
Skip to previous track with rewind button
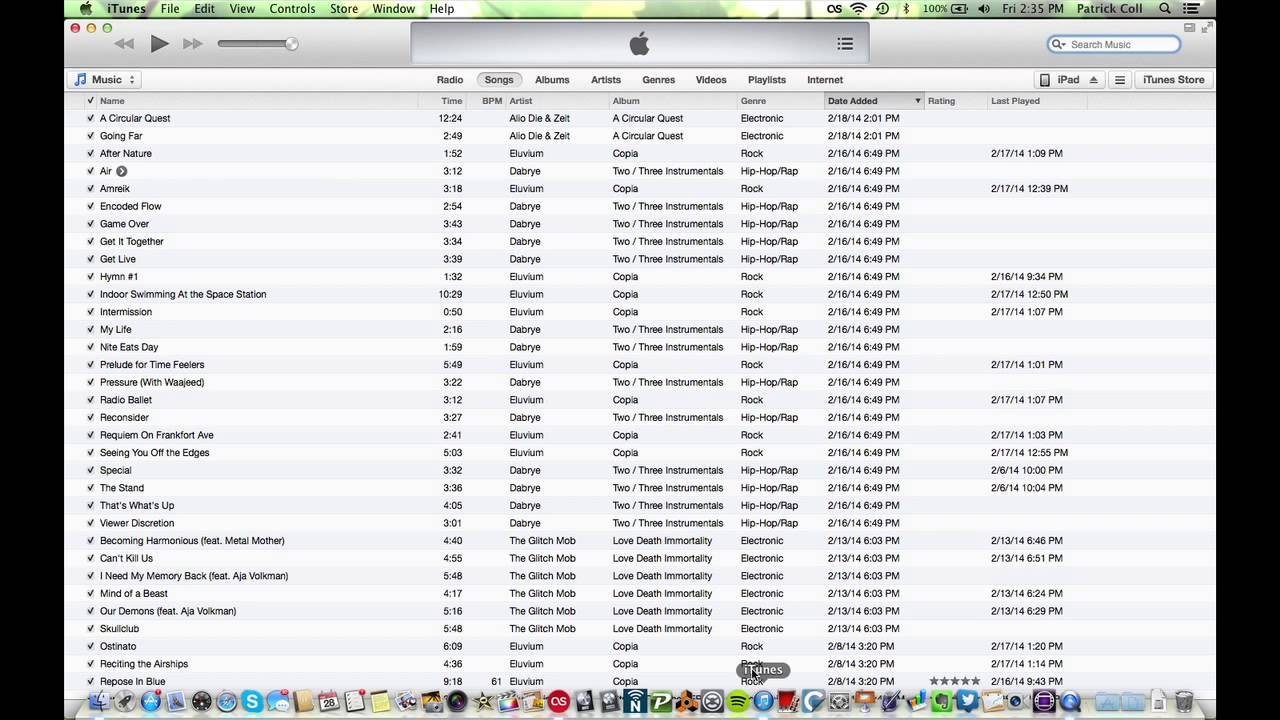tap(124, 44)
